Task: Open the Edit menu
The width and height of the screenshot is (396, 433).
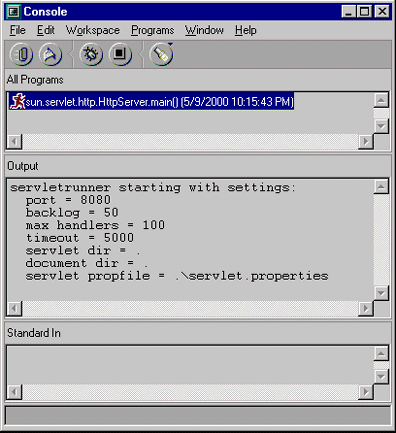Action: tap(46, 30)
